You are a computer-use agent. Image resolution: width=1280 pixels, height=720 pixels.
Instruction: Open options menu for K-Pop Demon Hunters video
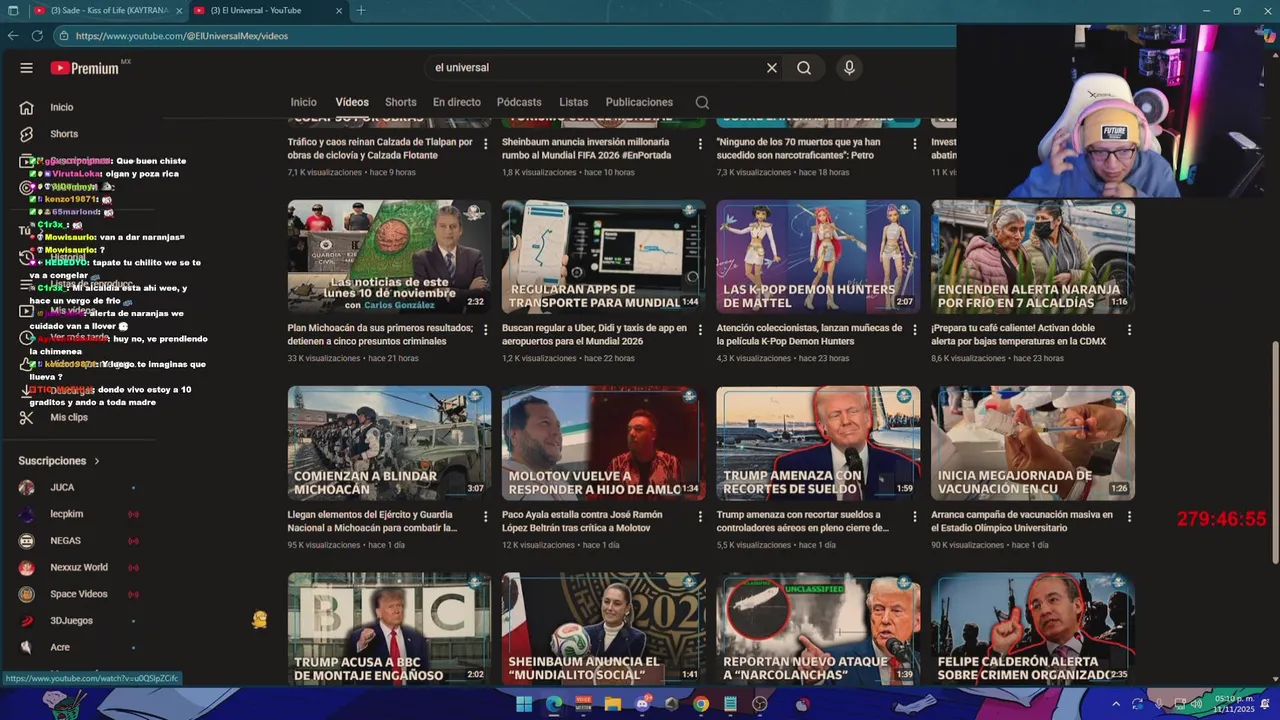tap(915, 329)
